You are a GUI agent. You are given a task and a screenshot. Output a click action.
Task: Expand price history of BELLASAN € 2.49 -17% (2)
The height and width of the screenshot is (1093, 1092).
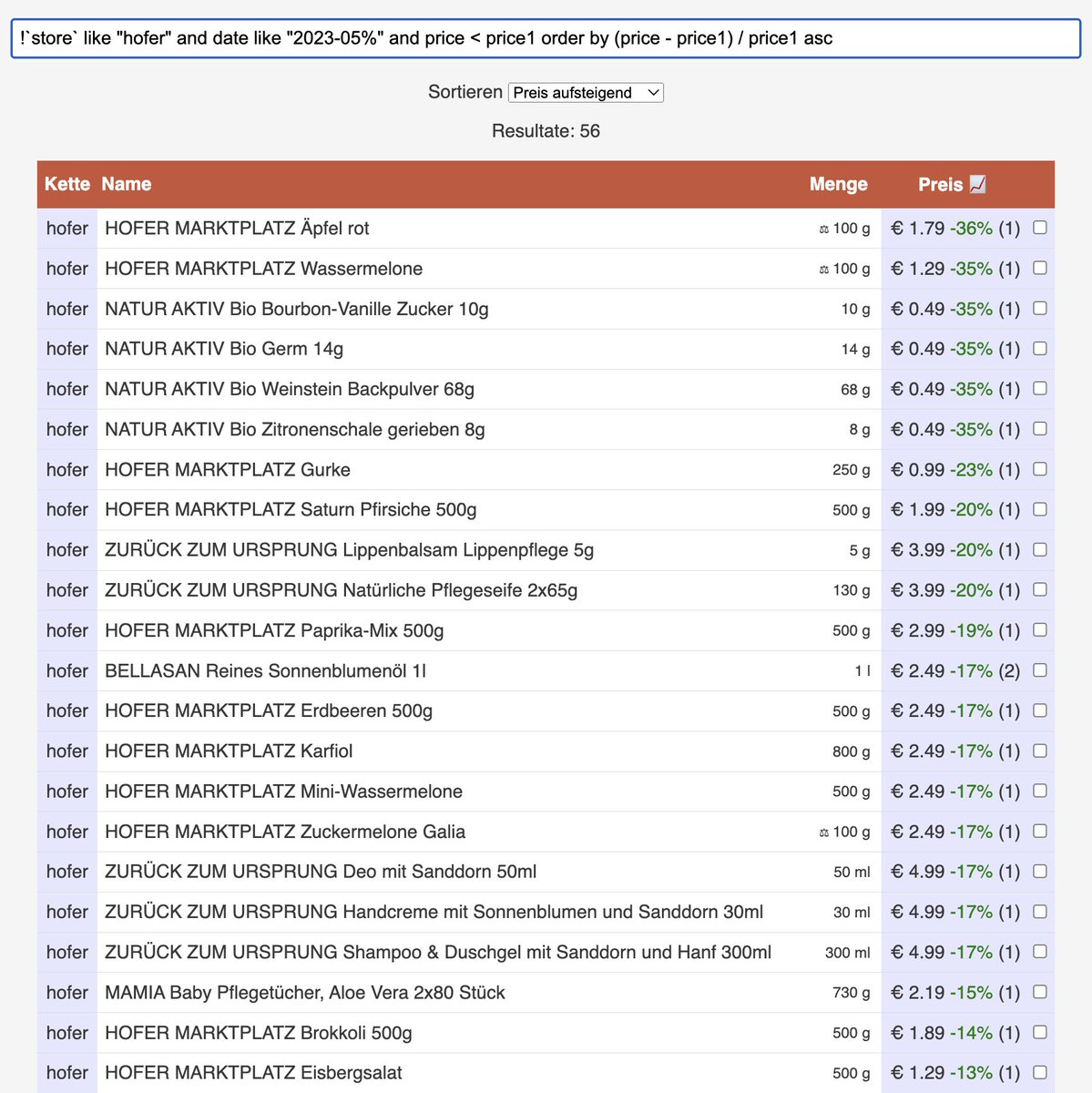(x=955, y=670)
